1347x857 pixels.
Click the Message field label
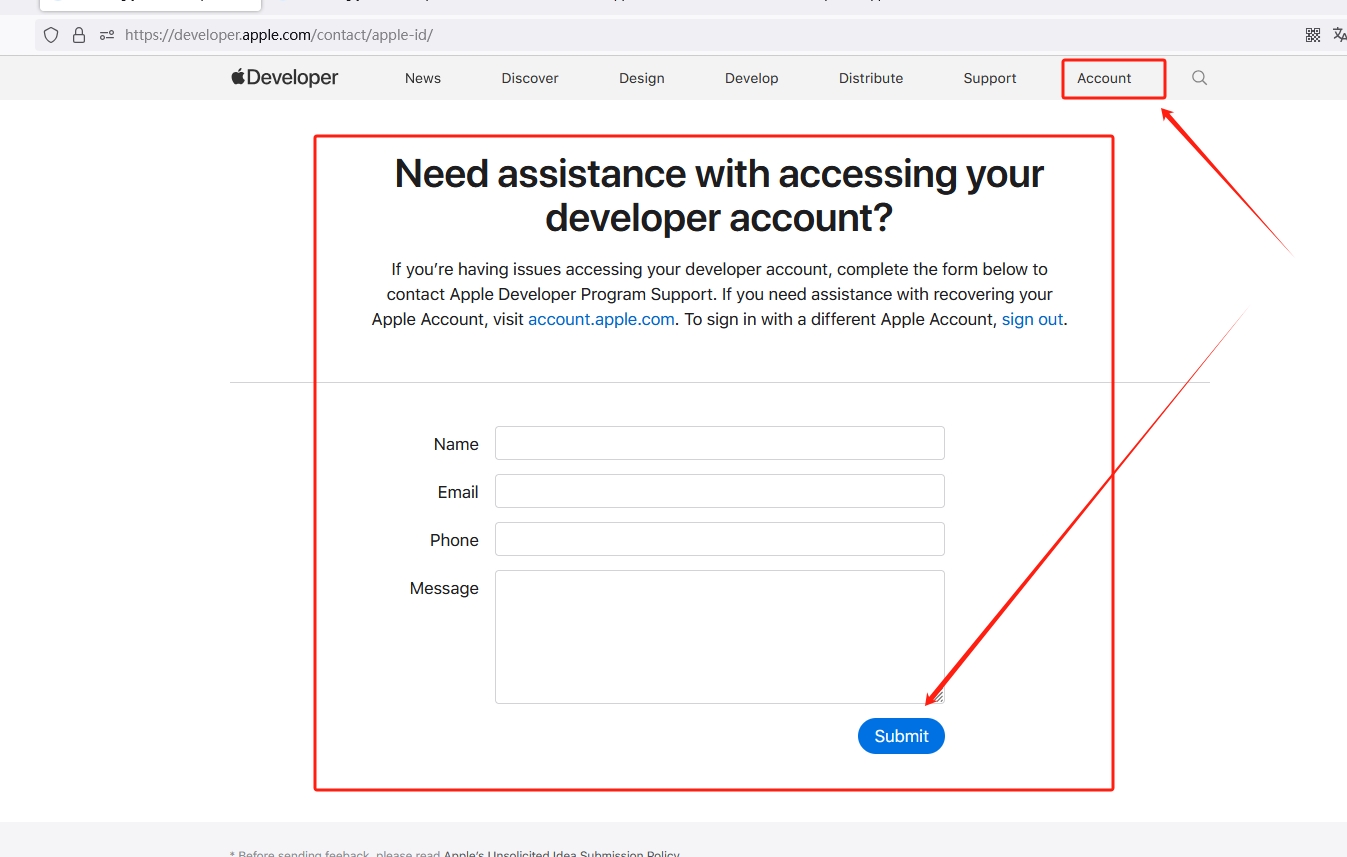tap(444, 588)
